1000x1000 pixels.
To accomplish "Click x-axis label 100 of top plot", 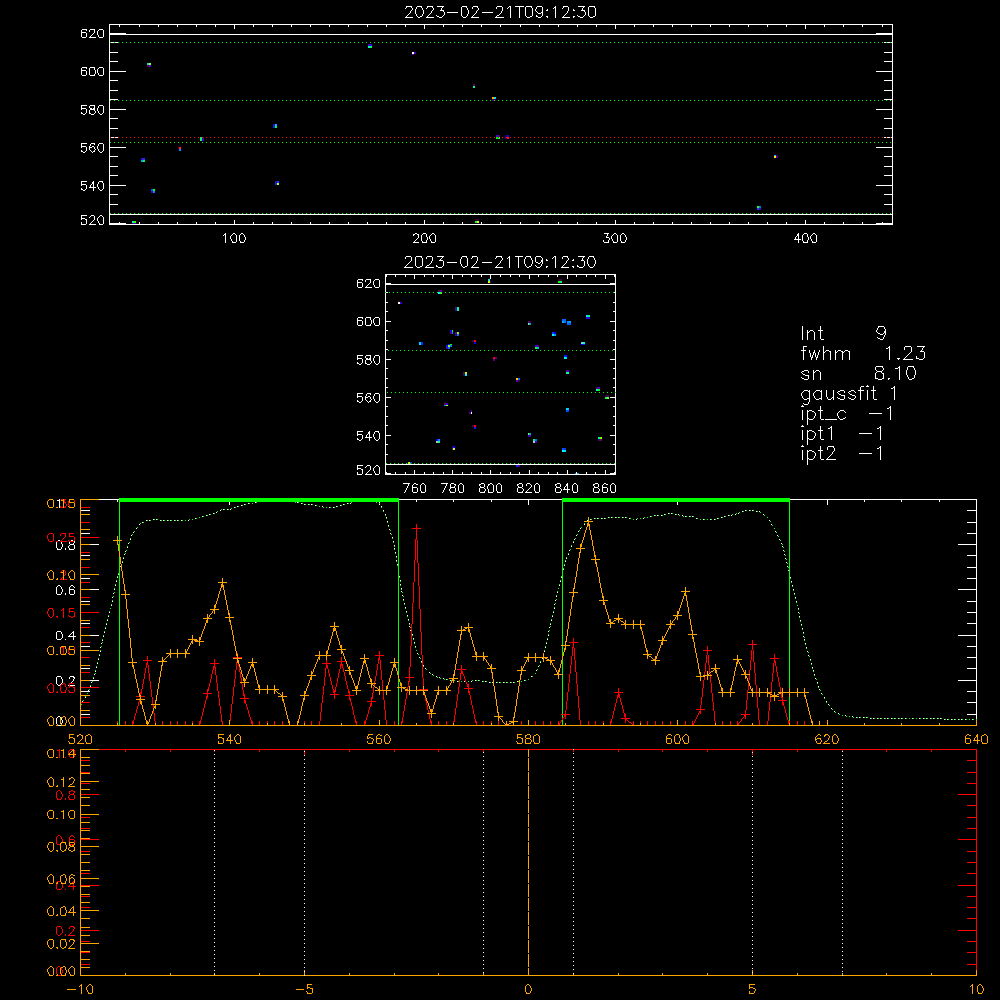I will tap(234, 239).
